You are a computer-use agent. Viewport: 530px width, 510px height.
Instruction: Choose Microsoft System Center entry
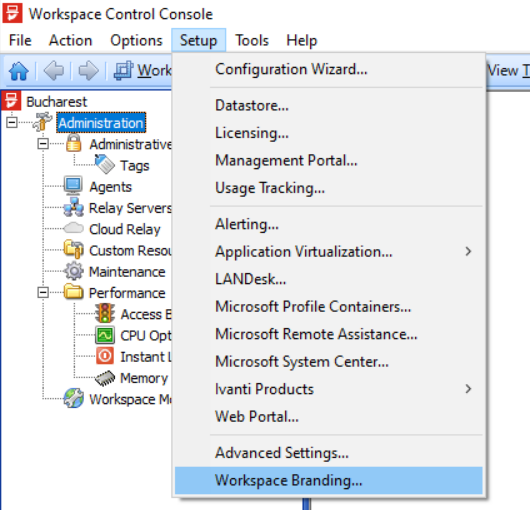[329, 362]
